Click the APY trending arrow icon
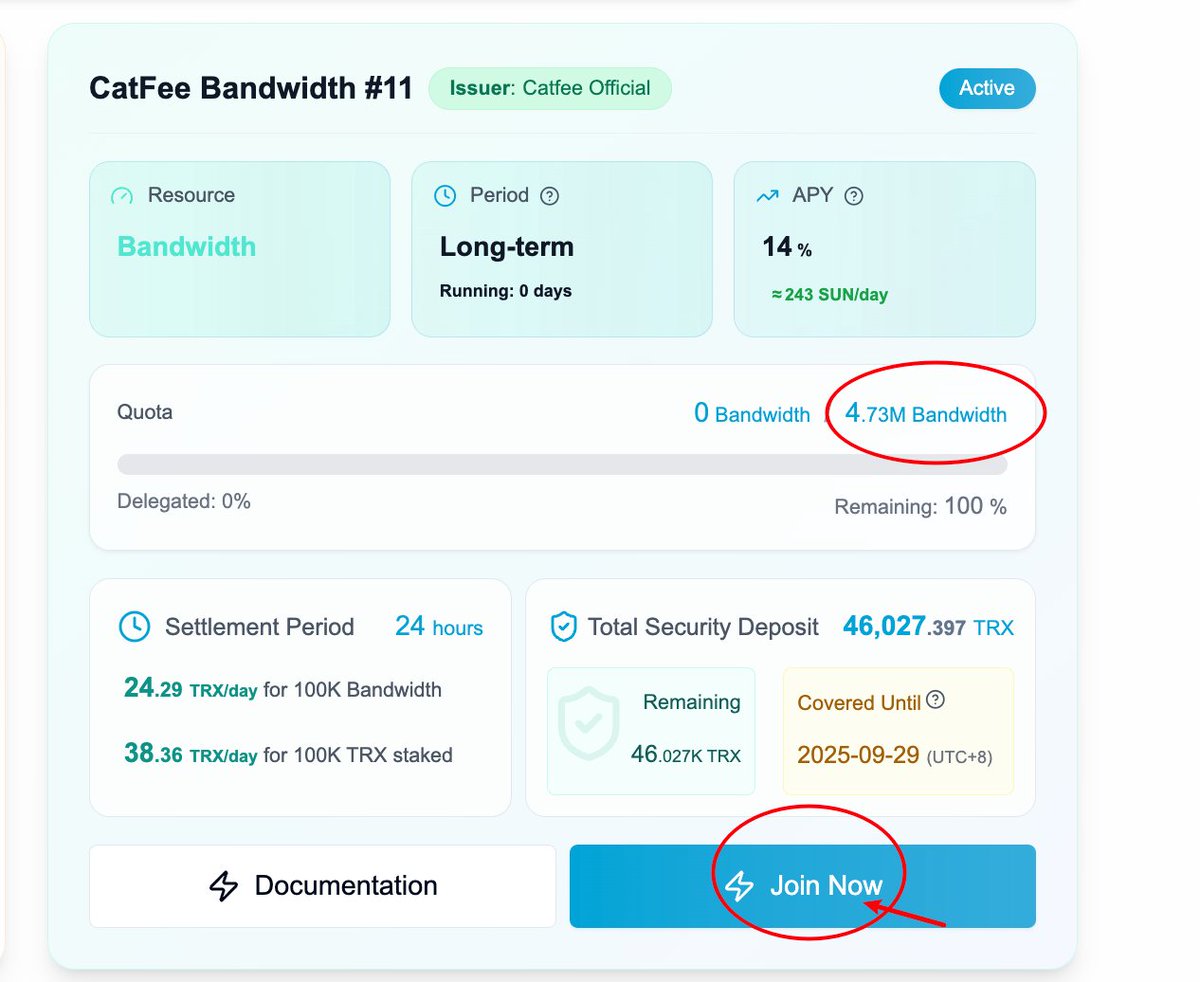 tap(767, 196)
